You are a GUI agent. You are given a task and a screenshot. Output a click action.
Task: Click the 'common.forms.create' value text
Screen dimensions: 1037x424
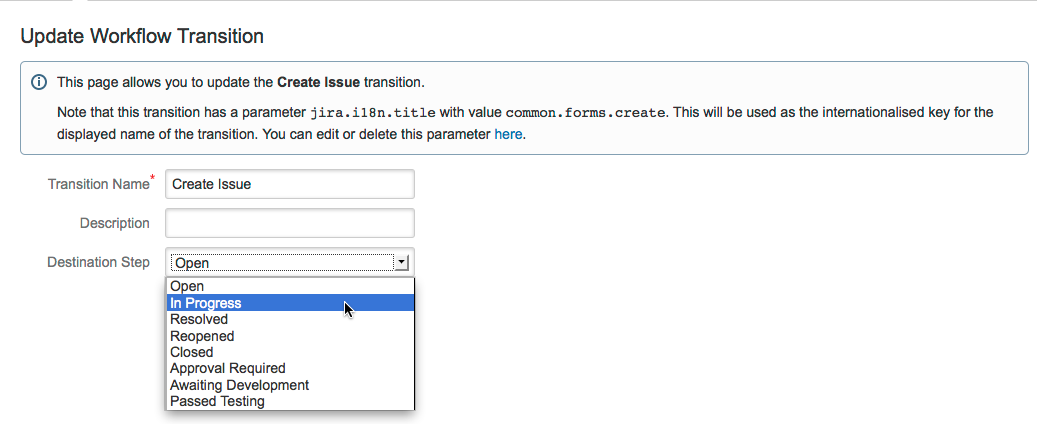point(585,113)
